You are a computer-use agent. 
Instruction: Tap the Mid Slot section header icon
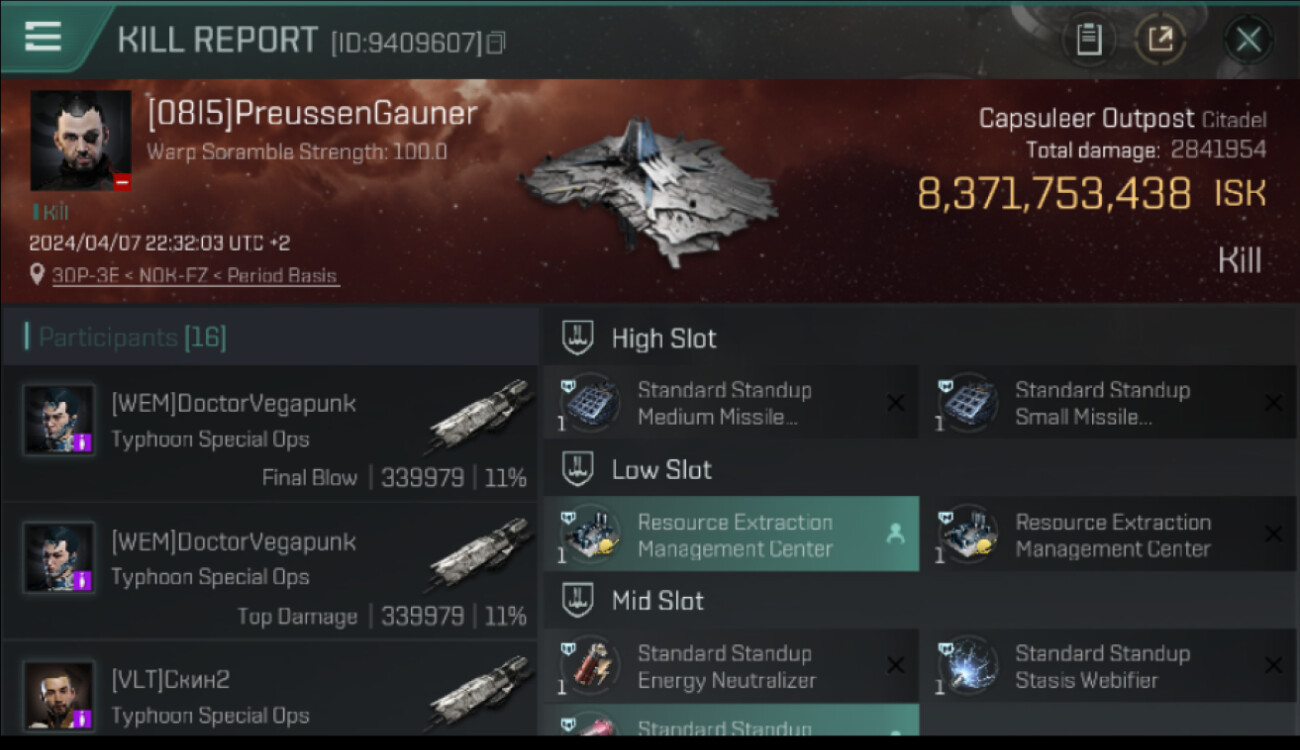point(577,600)
